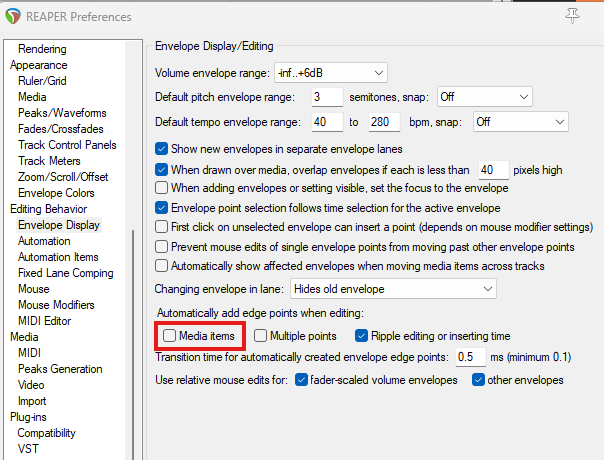Open Fixed Lane Comping page

[66, 273]
